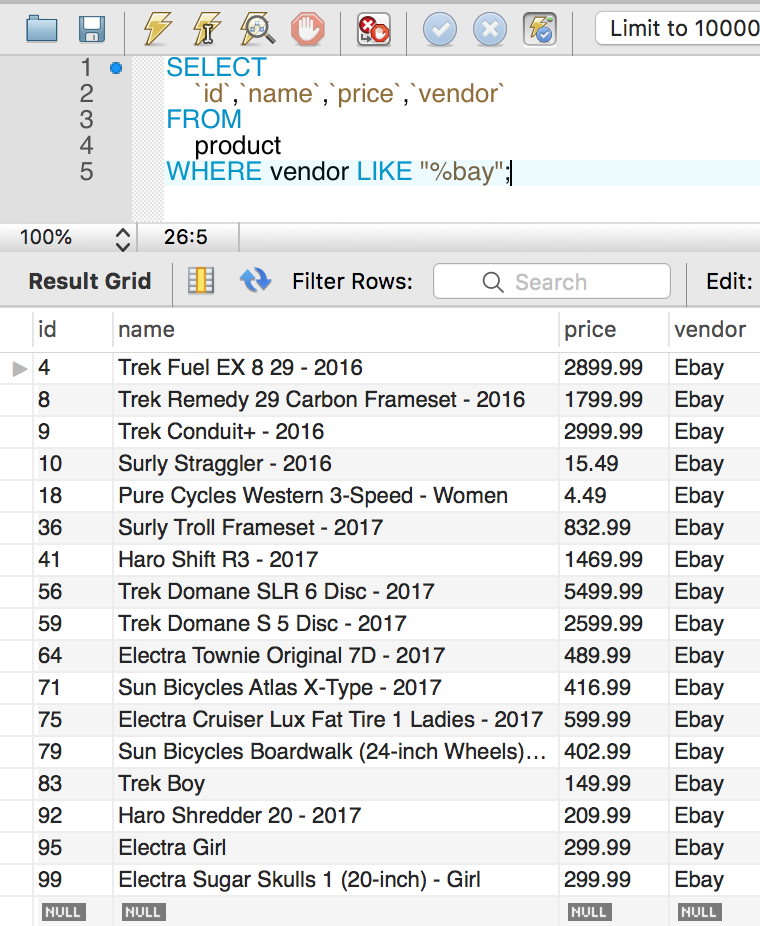
Task: Click breakpoint dot on line 1
Action: pyautogui.click(x=116, y=69)
